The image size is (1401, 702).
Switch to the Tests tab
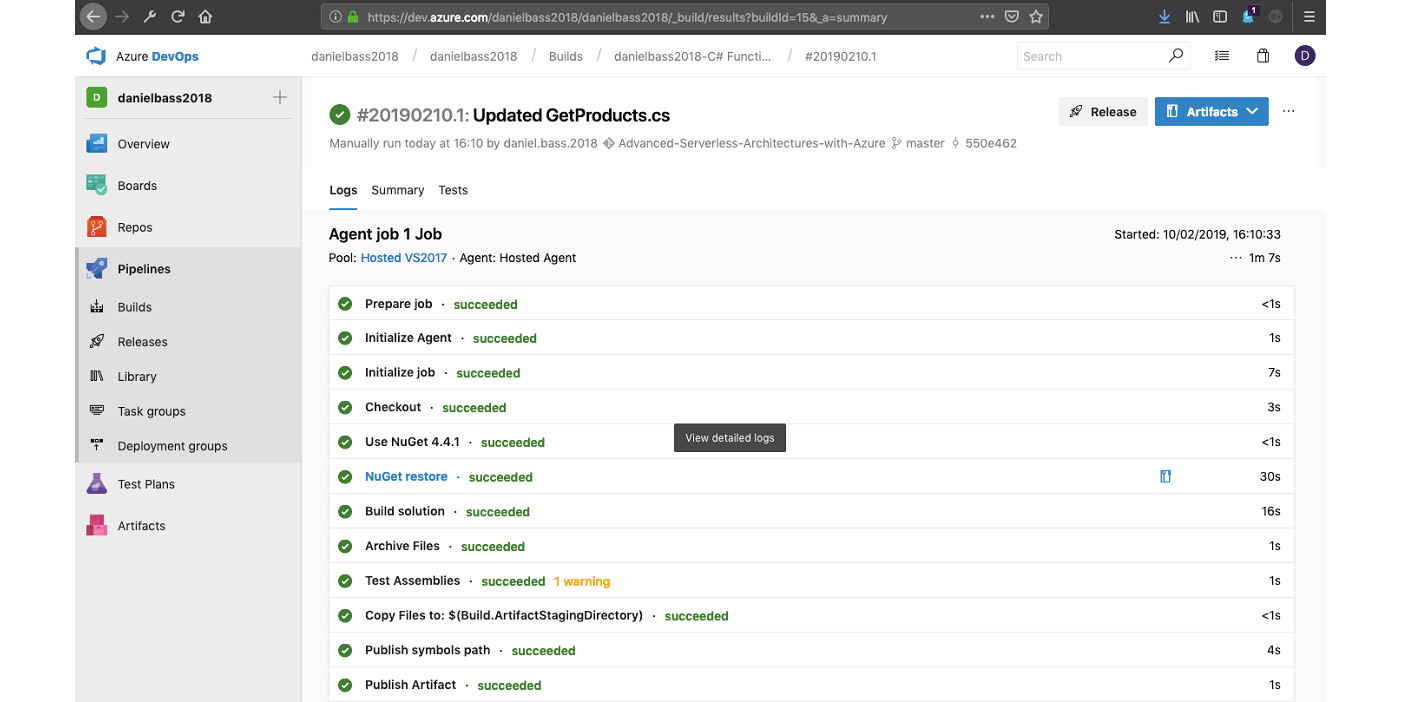(453, 190)
